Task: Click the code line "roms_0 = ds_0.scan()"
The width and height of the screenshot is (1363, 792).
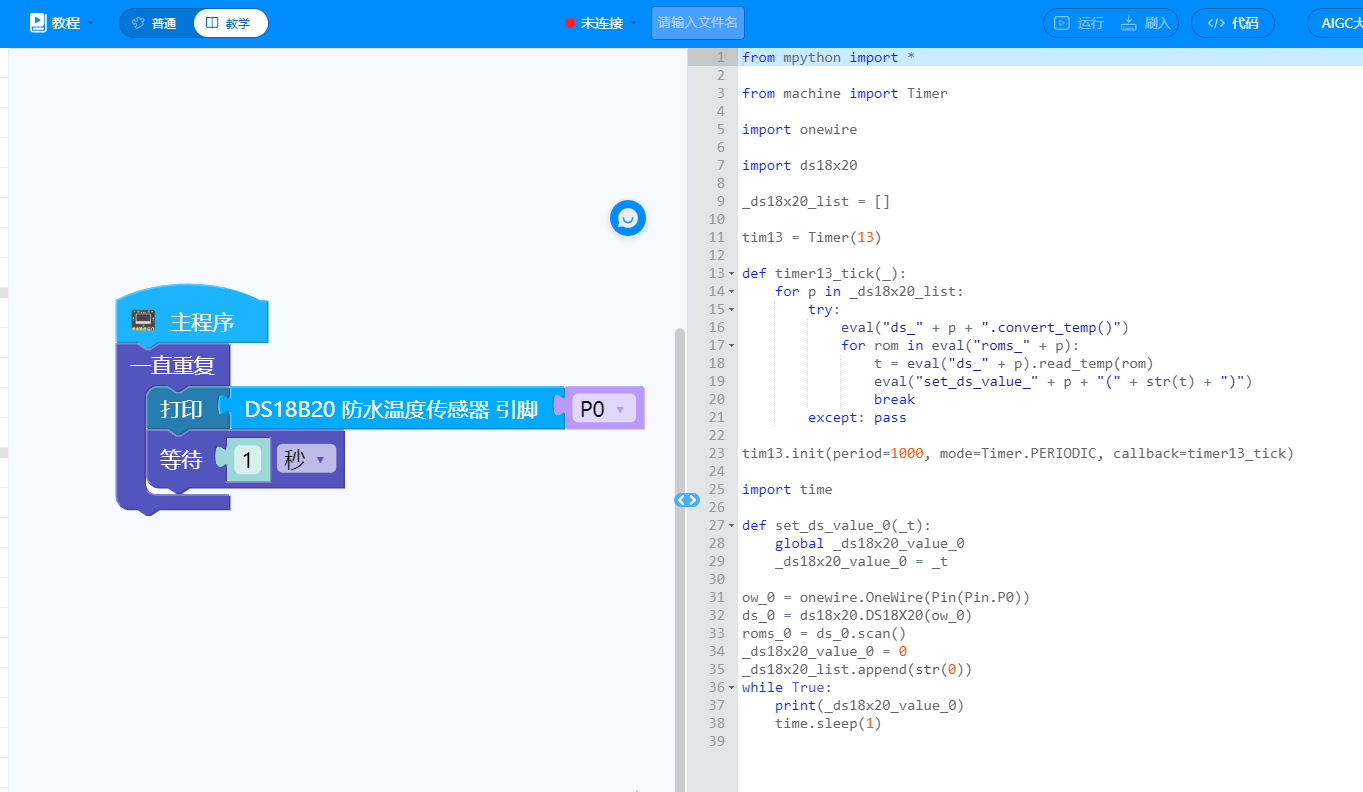Action: pos(824,634)
